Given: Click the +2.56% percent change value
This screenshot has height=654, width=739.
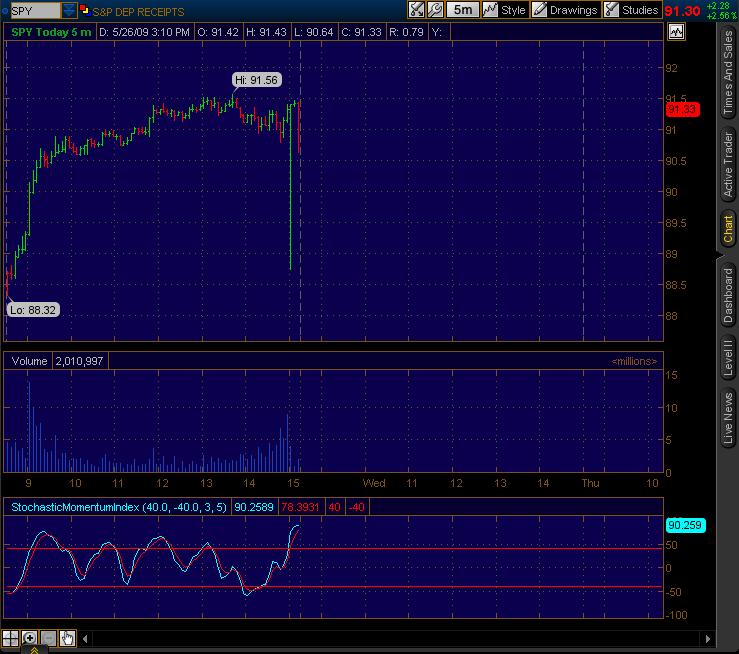Looking at the screenshot, I should [x=723, y=16].
